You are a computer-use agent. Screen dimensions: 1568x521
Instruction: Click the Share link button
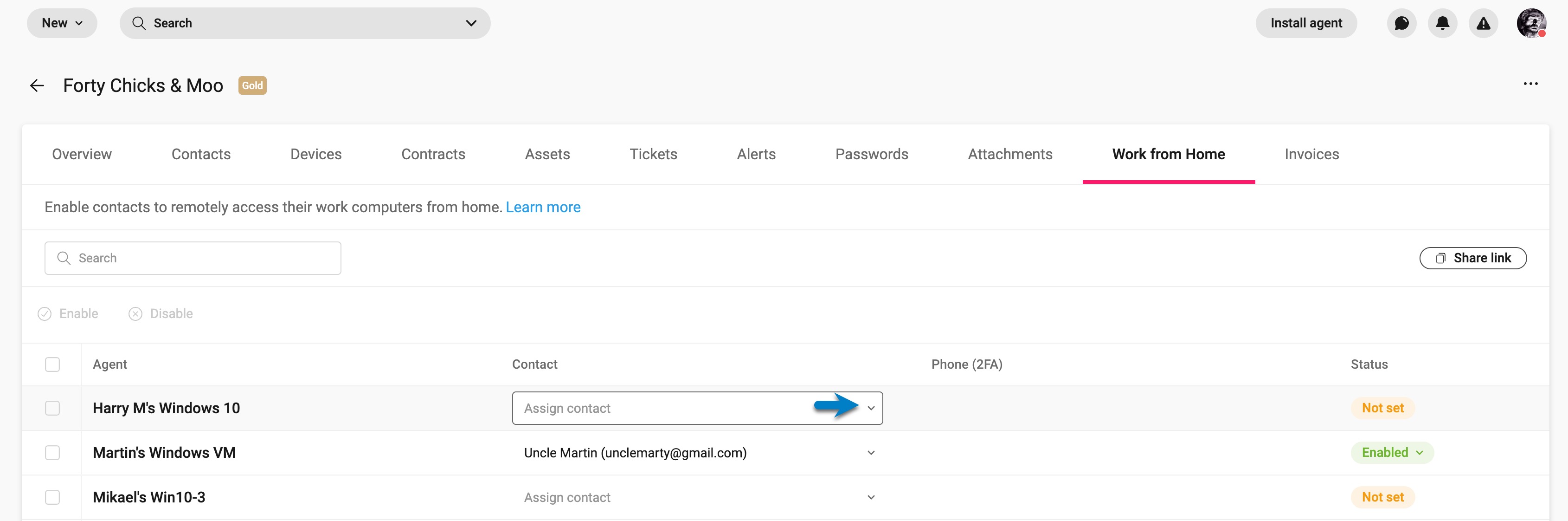(1472, 258)
